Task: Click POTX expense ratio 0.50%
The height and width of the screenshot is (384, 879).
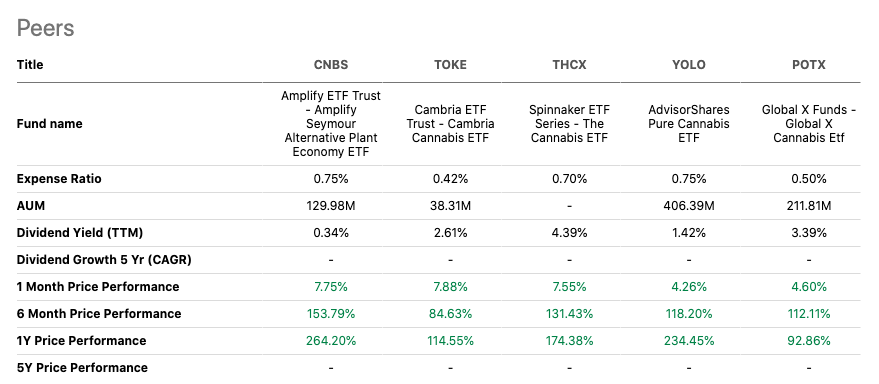Action: pos(808,179)
